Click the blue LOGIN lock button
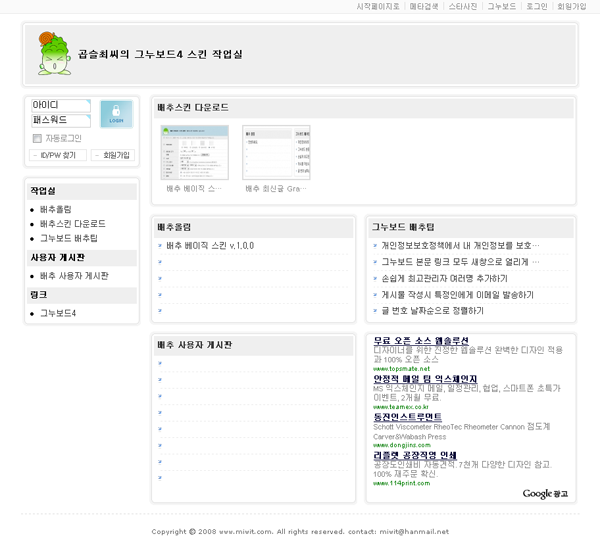Viewport: 600px width, 555px height. click(116, 114)
